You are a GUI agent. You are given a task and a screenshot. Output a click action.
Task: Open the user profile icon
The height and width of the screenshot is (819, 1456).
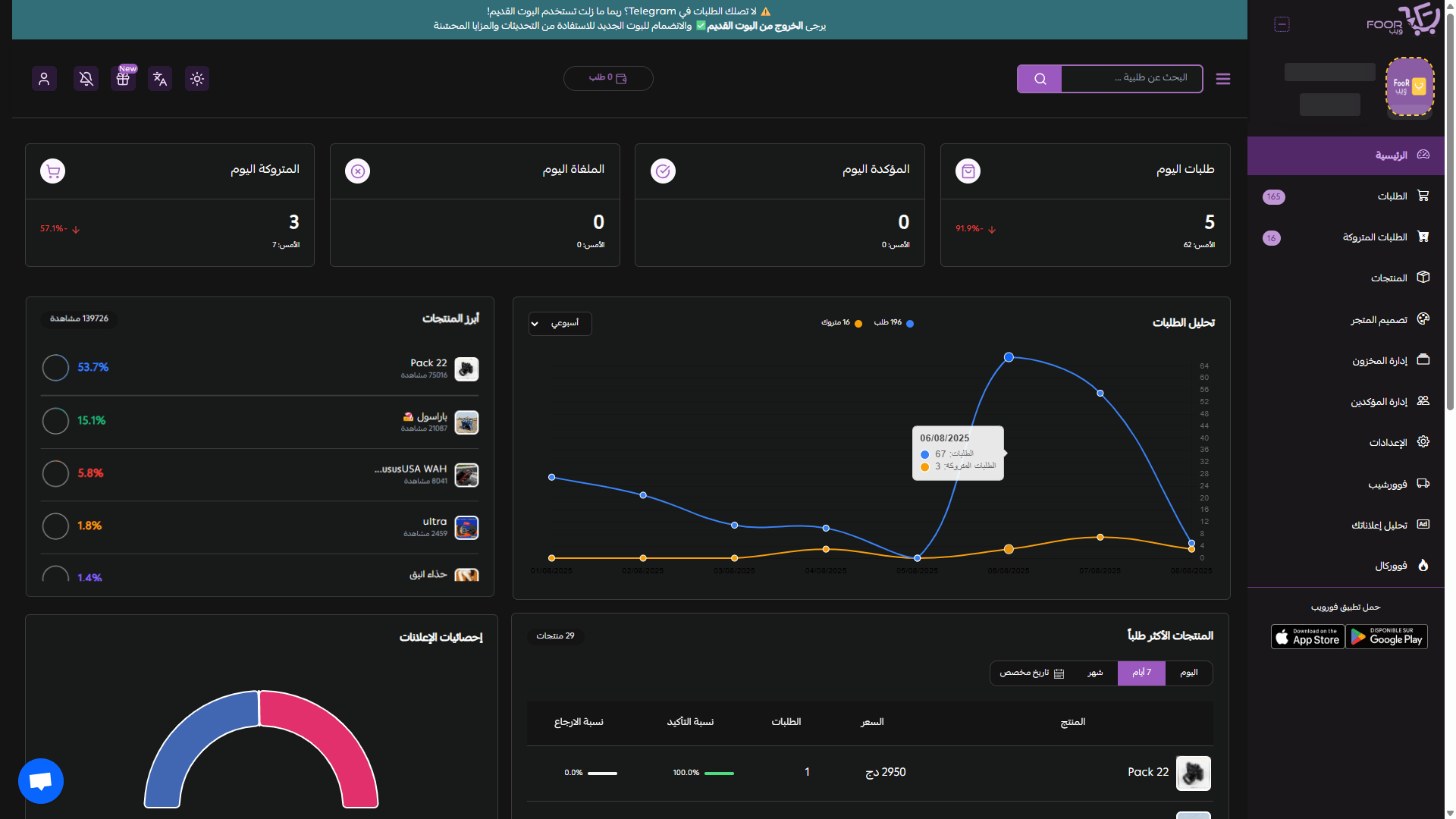[44, 78]
